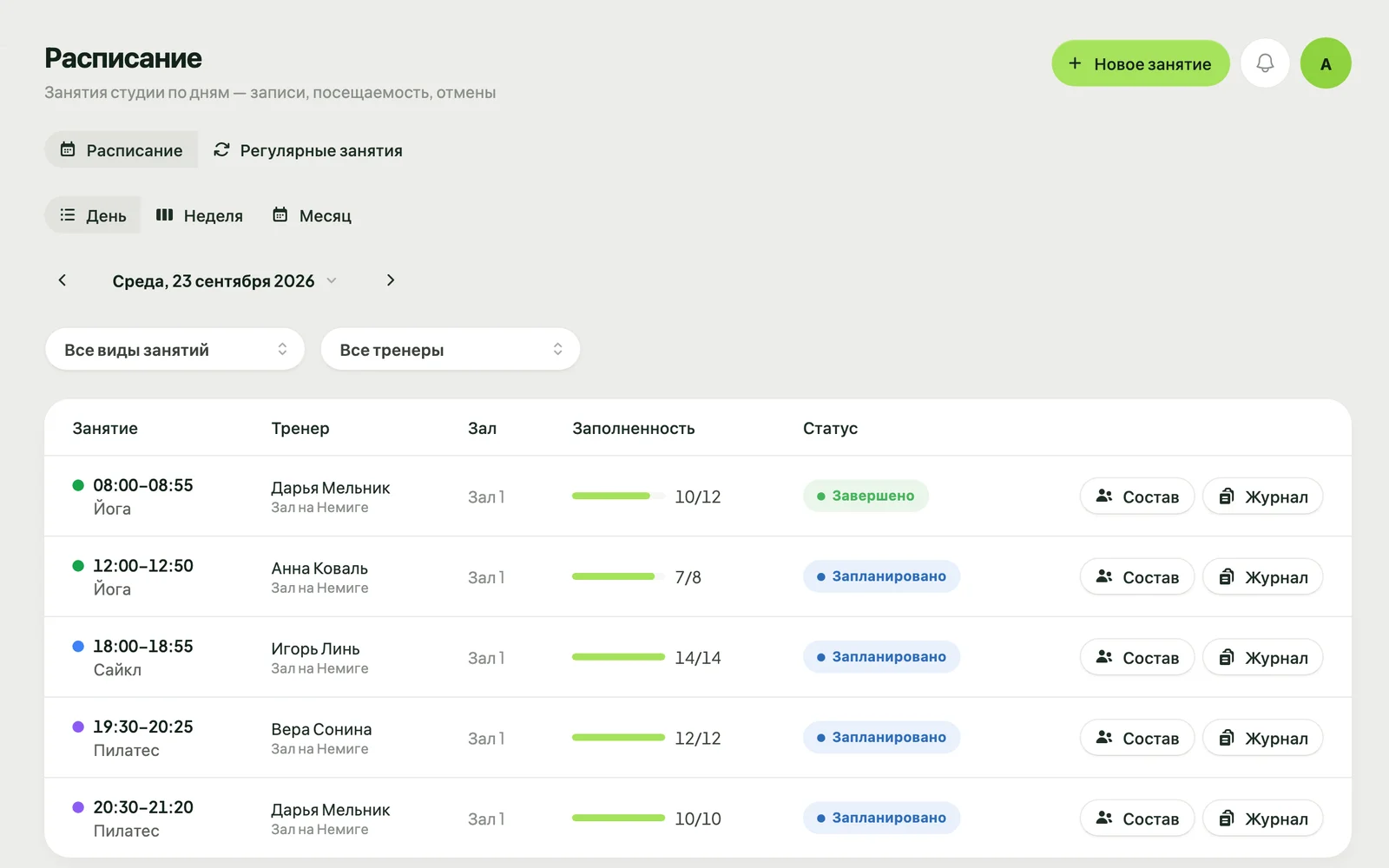Click the Тренер column header

click(300, 428)
